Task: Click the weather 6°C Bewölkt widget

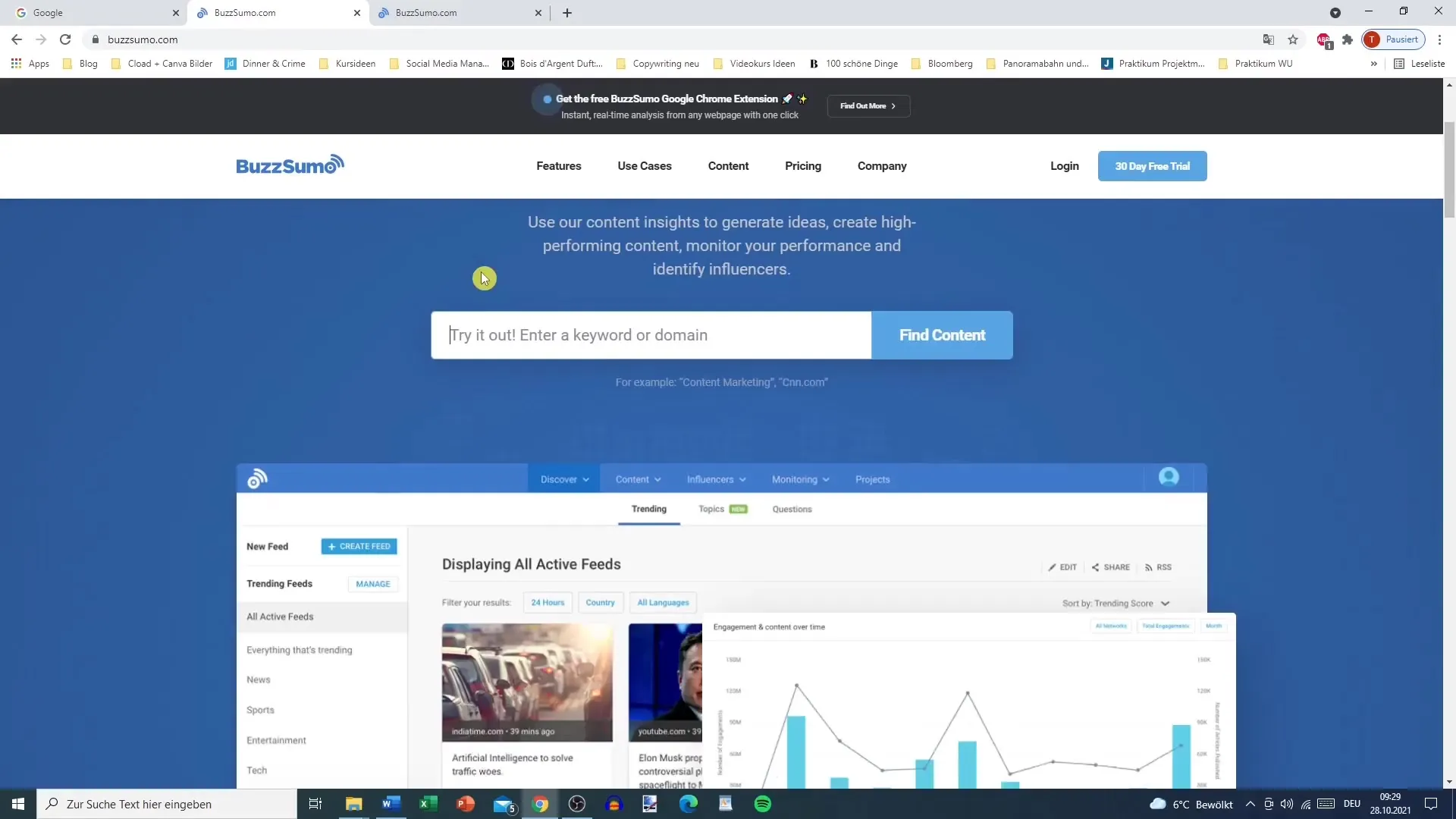Action: click(1191, 804)
